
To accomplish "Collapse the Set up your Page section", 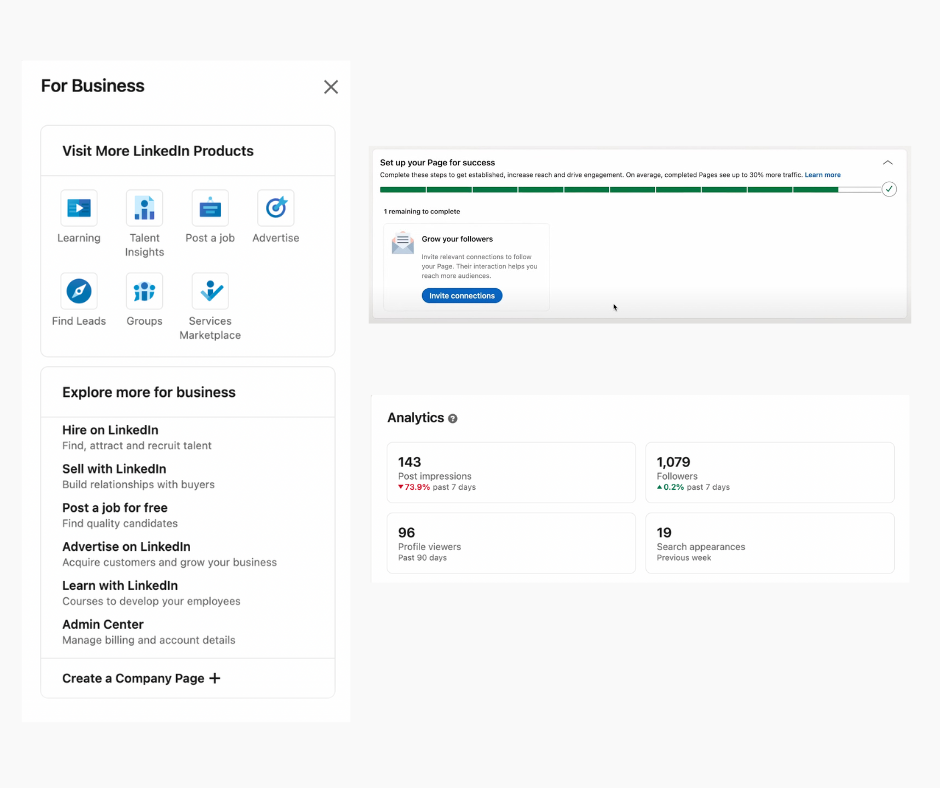I will click(x=887, y=162).
